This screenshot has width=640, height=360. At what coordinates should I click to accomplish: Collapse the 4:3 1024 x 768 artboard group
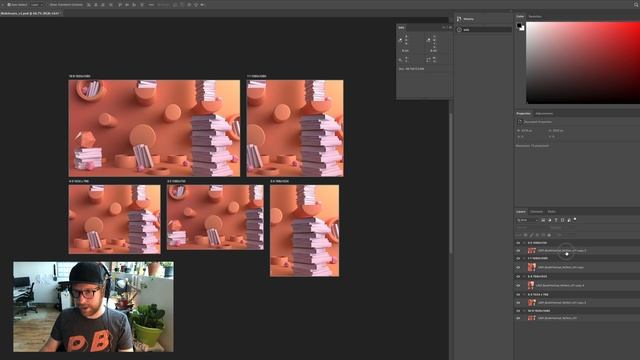[524, 294]
